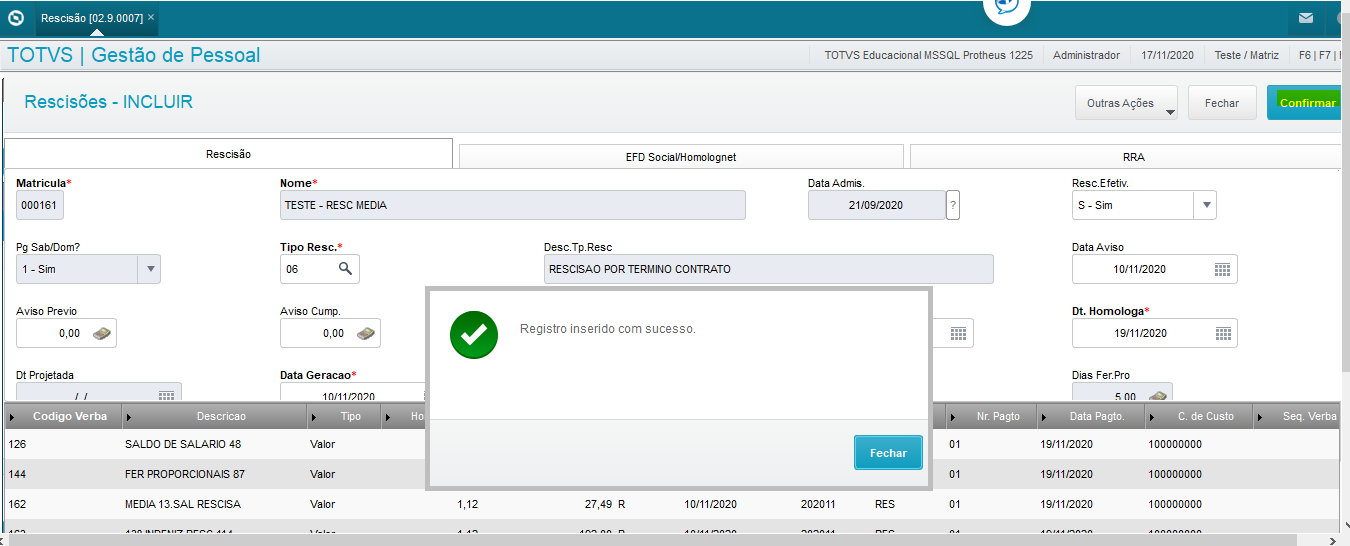The height and width of the screenshot is (546, 1350).
Task: Open calendar icon for Dt Projetada
Action: (x=167, y=395)
